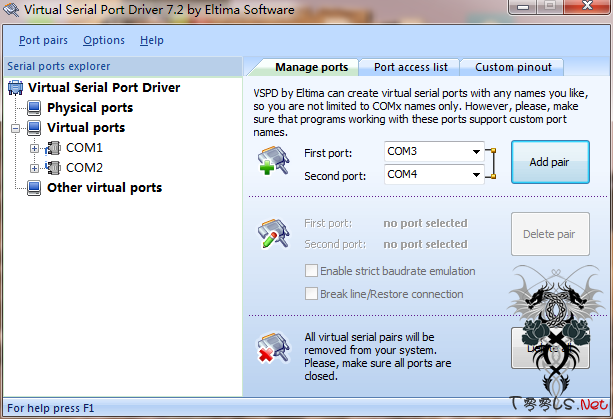Minimize the Virtual Serial Port Driver window
613x419 pixels.
click(x=523, y=7)
